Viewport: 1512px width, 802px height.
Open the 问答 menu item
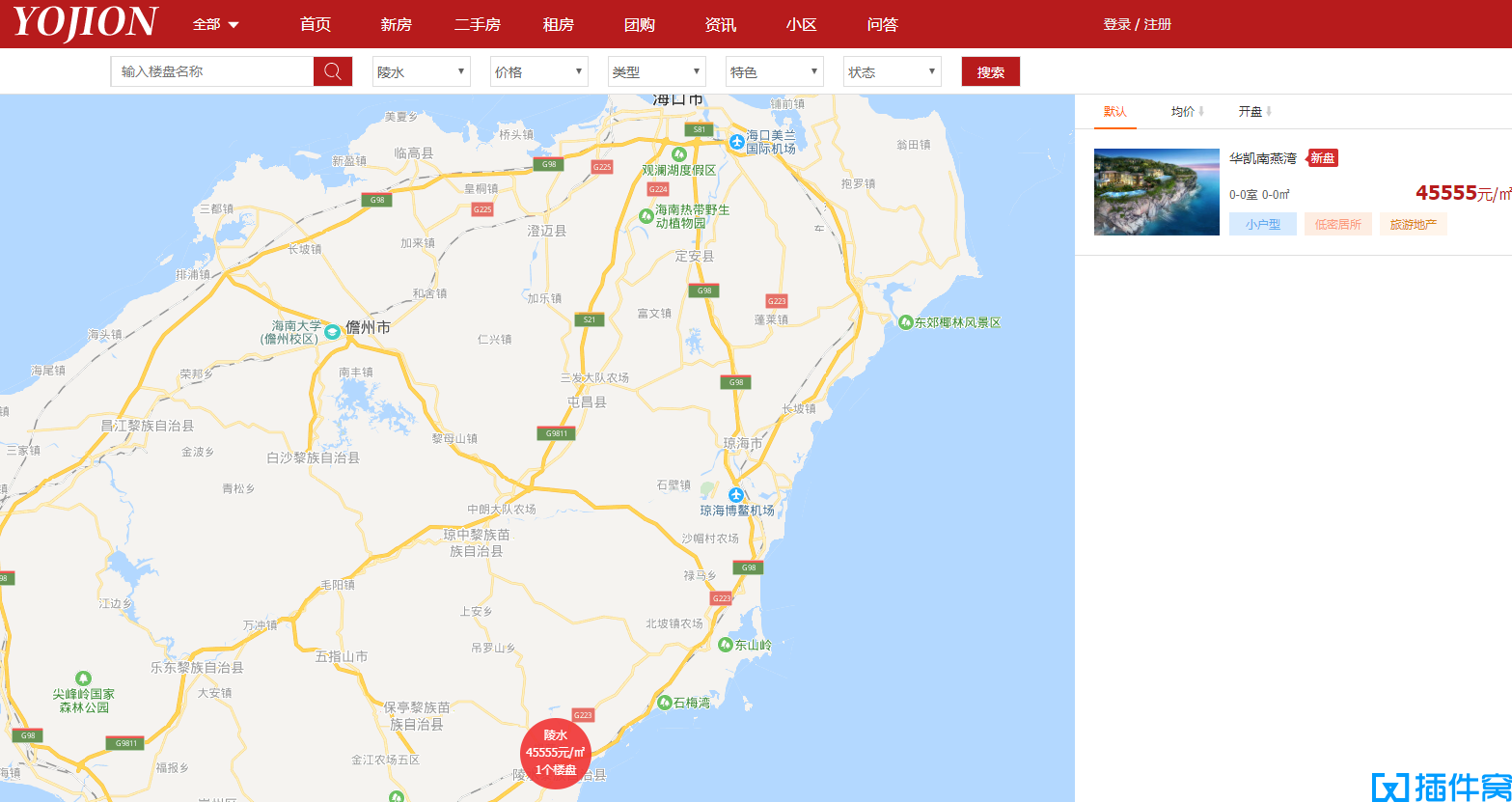(x=883, y=24)
